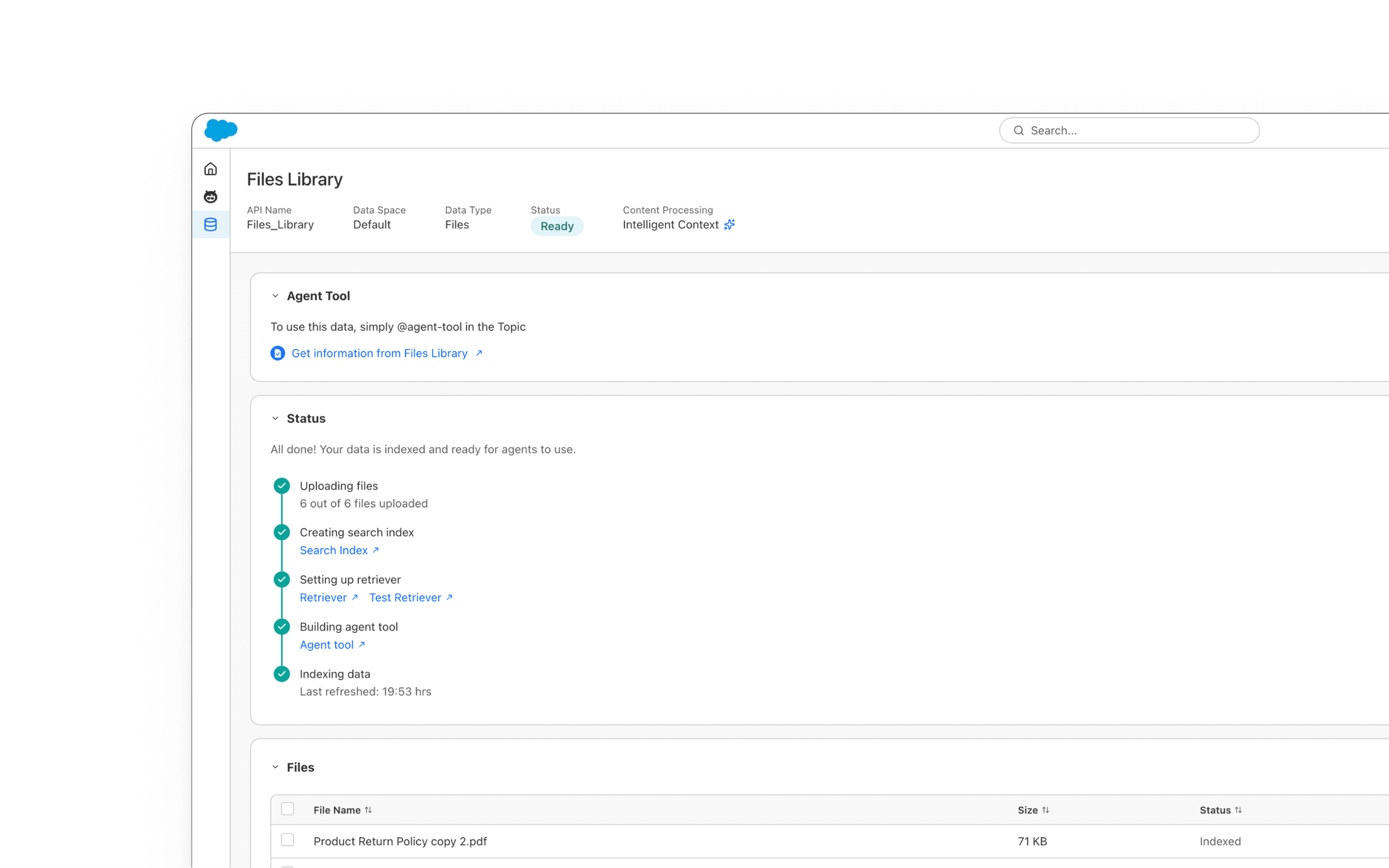Click the Indexing data green checkmark
Viewport: 1389px width, 868px height.
[x=281, y=674]
